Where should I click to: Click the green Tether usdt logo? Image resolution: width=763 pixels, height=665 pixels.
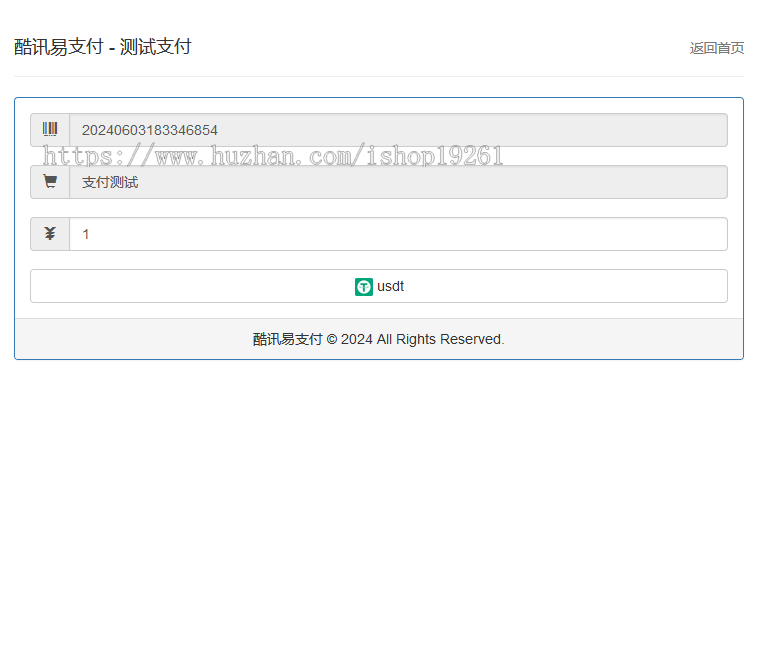click(x=363, y=287)
